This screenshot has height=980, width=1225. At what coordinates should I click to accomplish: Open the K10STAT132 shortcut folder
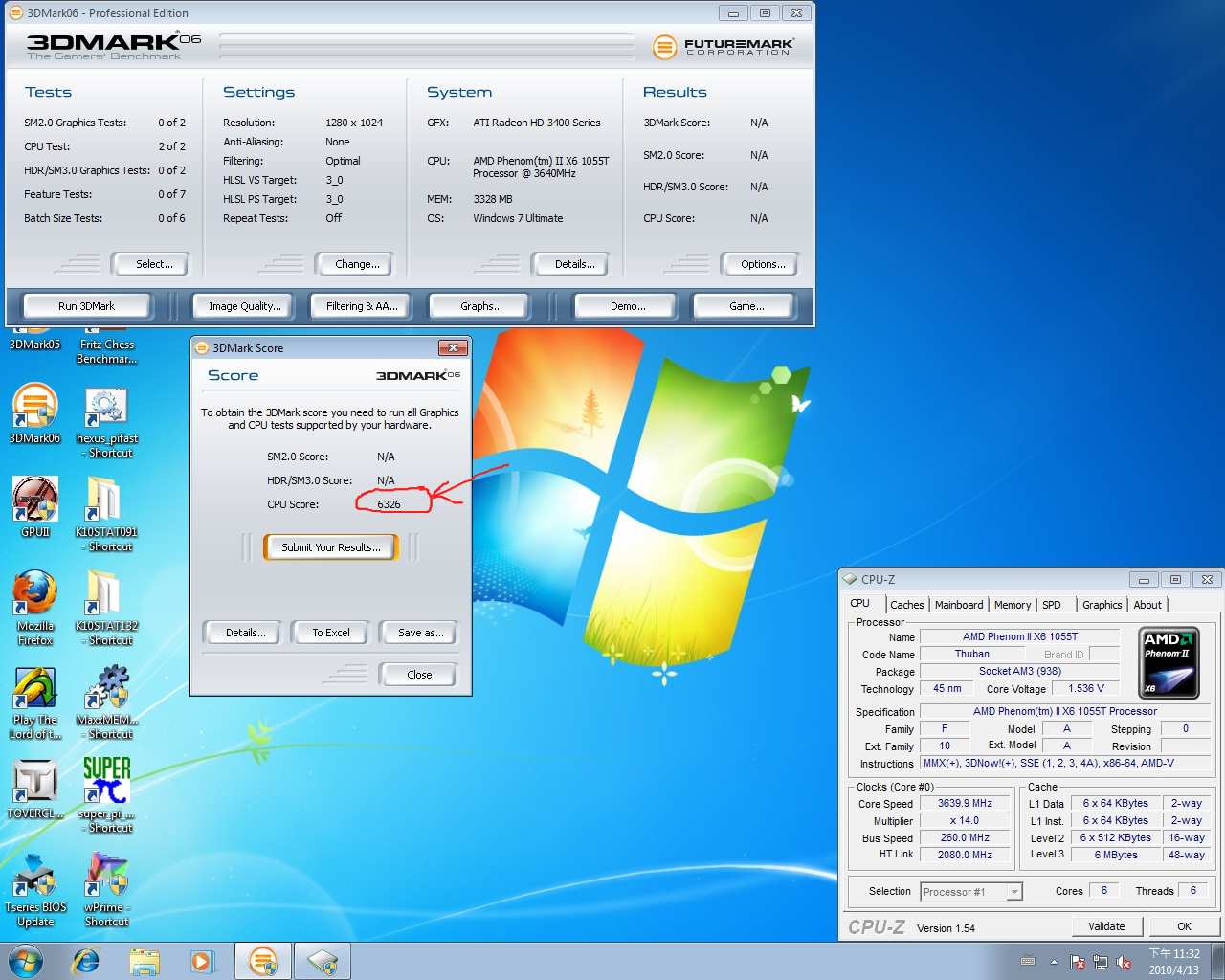coord(106,608)
